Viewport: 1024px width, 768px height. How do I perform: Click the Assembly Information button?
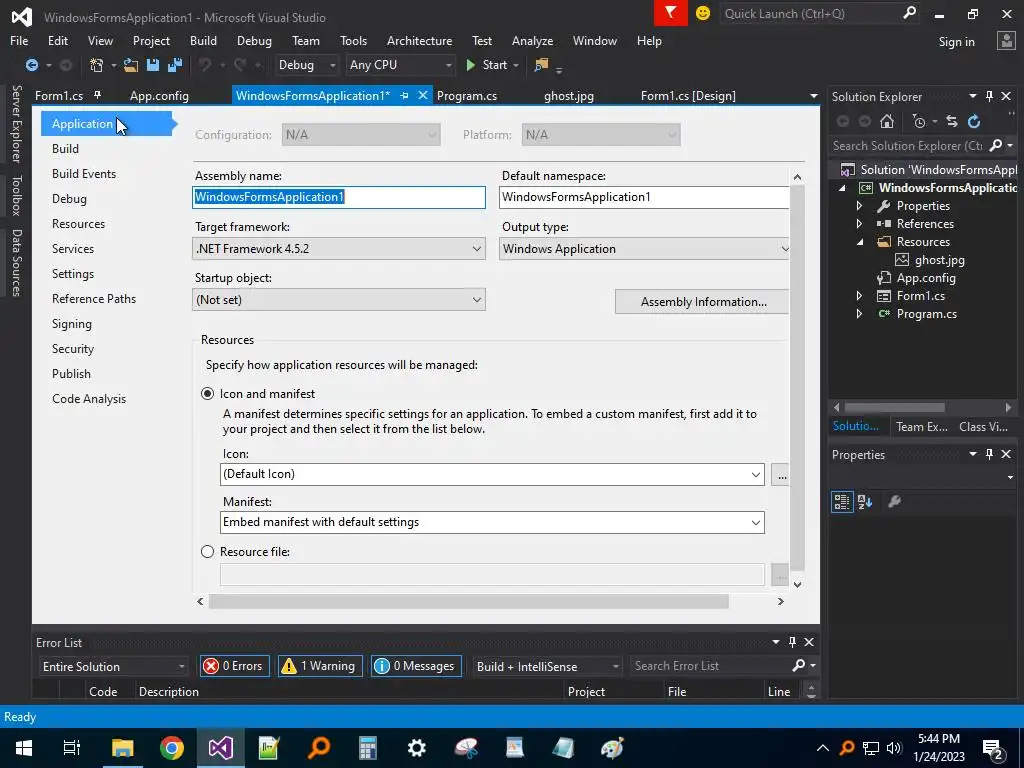[x=702, y=302]
